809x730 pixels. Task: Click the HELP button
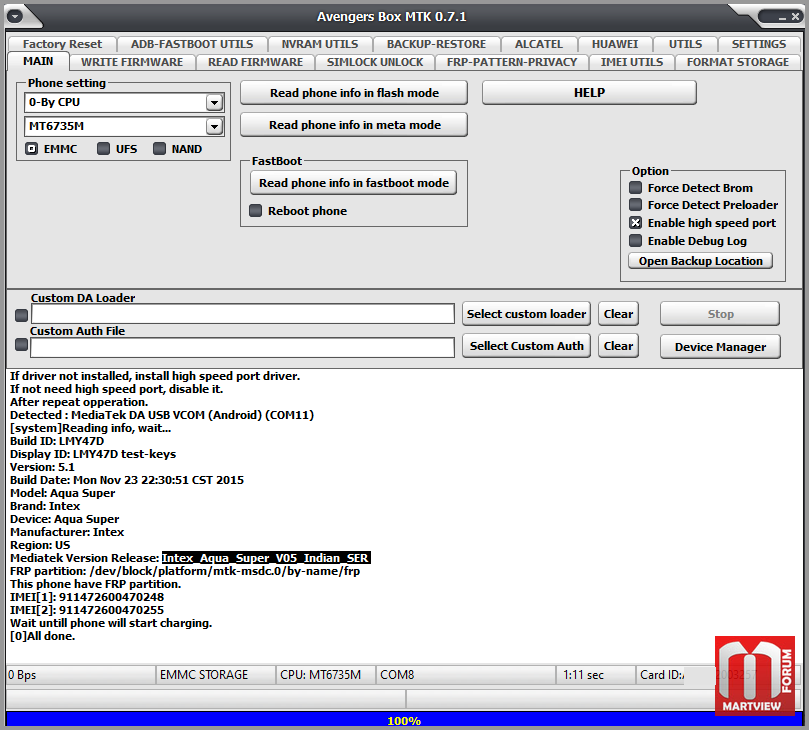click(x=589, y=93)
